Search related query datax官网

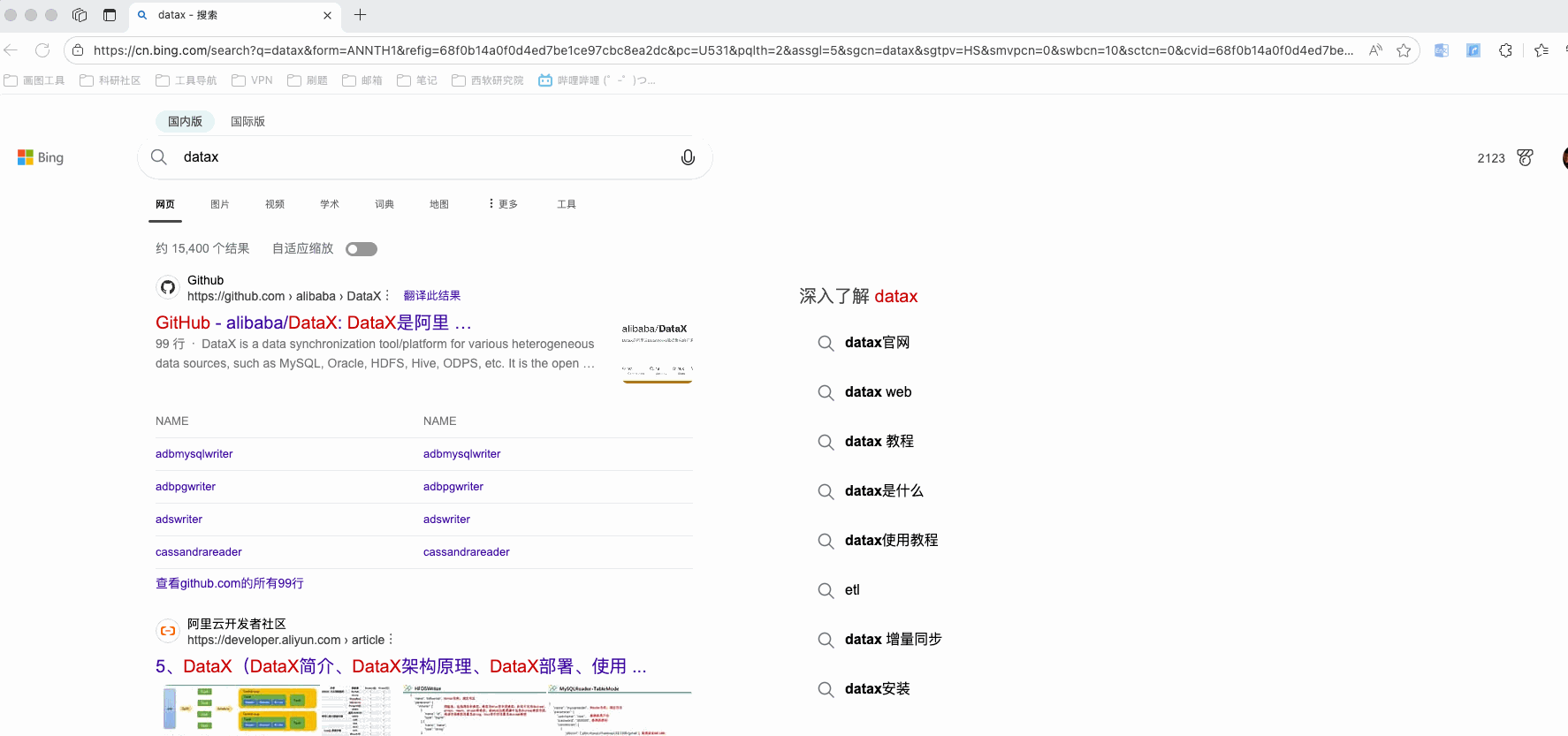(877, 343)
